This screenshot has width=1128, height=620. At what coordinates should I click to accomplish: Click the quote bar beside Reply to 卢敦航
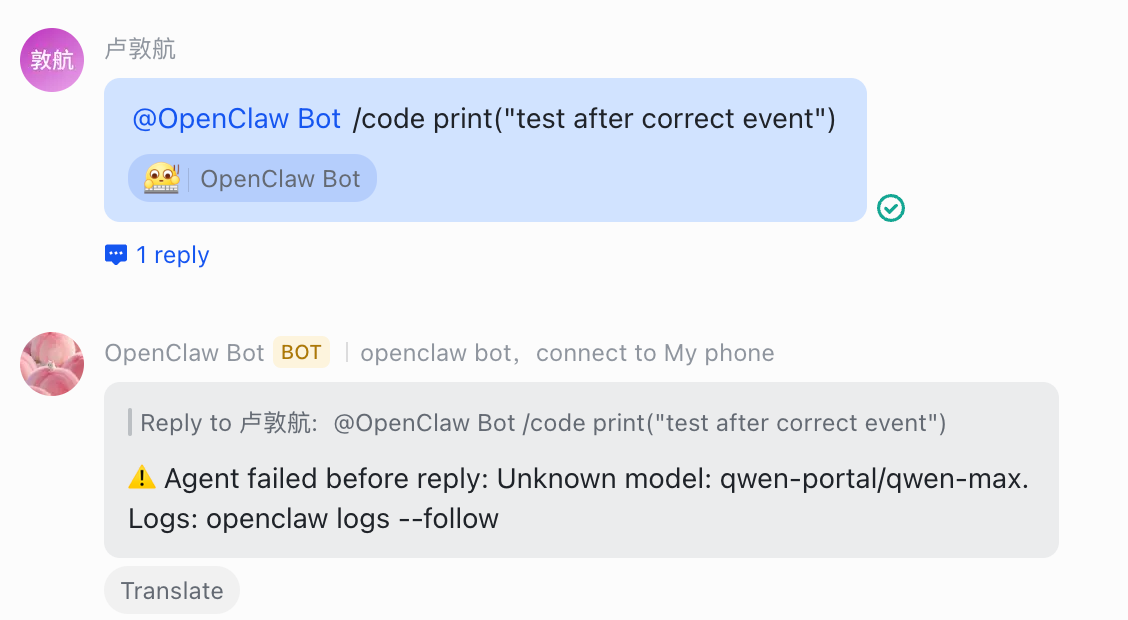point(130,423)
